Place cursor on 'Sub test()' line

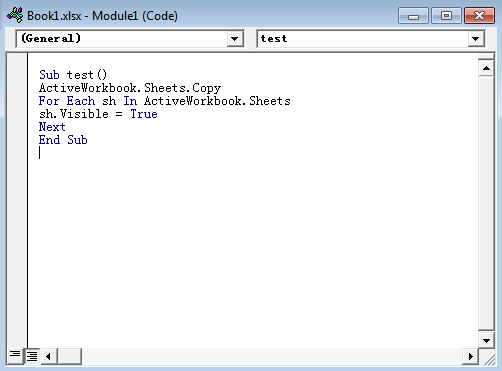click(x=73, y=75)
